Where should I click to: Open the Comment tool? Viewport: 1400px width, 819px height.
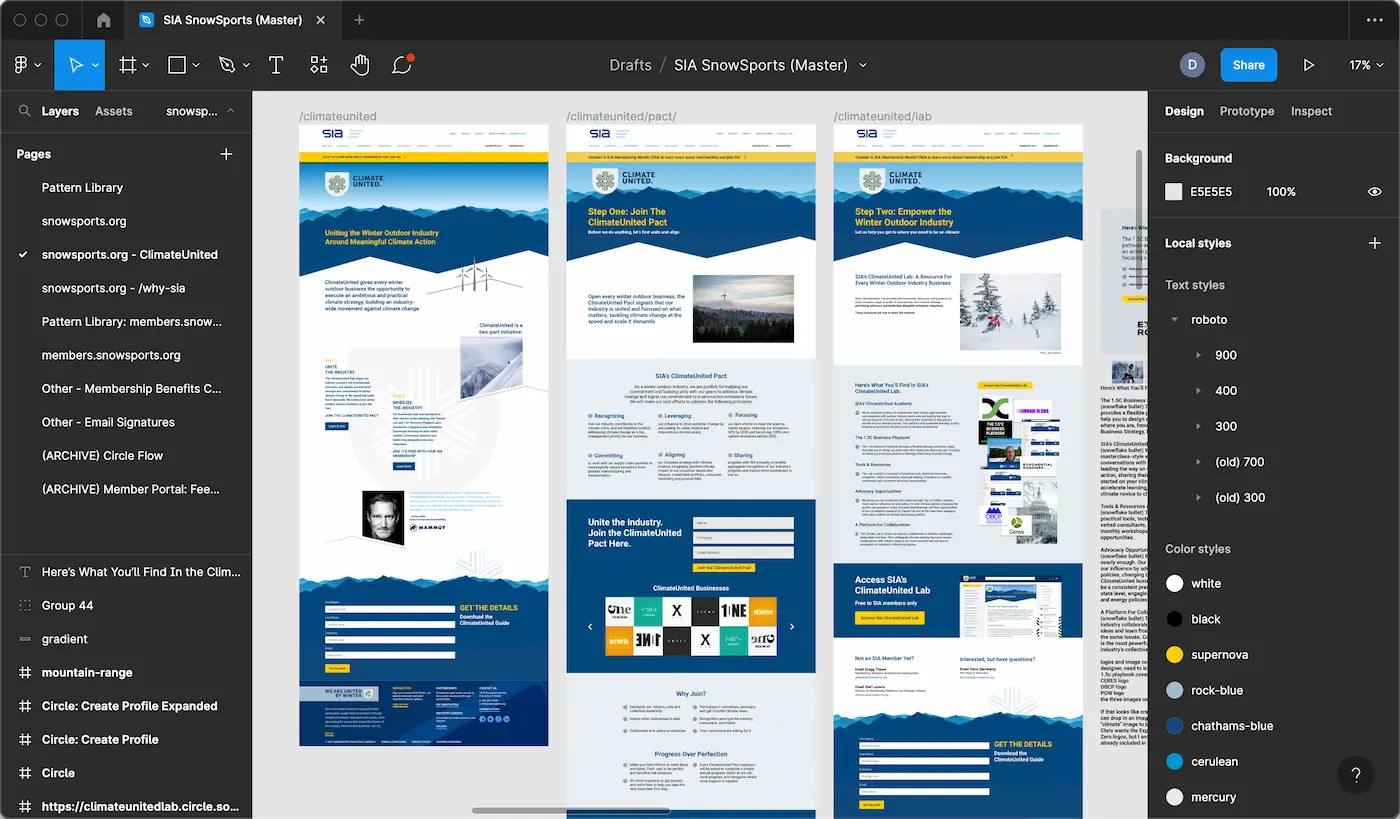point(402,65)
